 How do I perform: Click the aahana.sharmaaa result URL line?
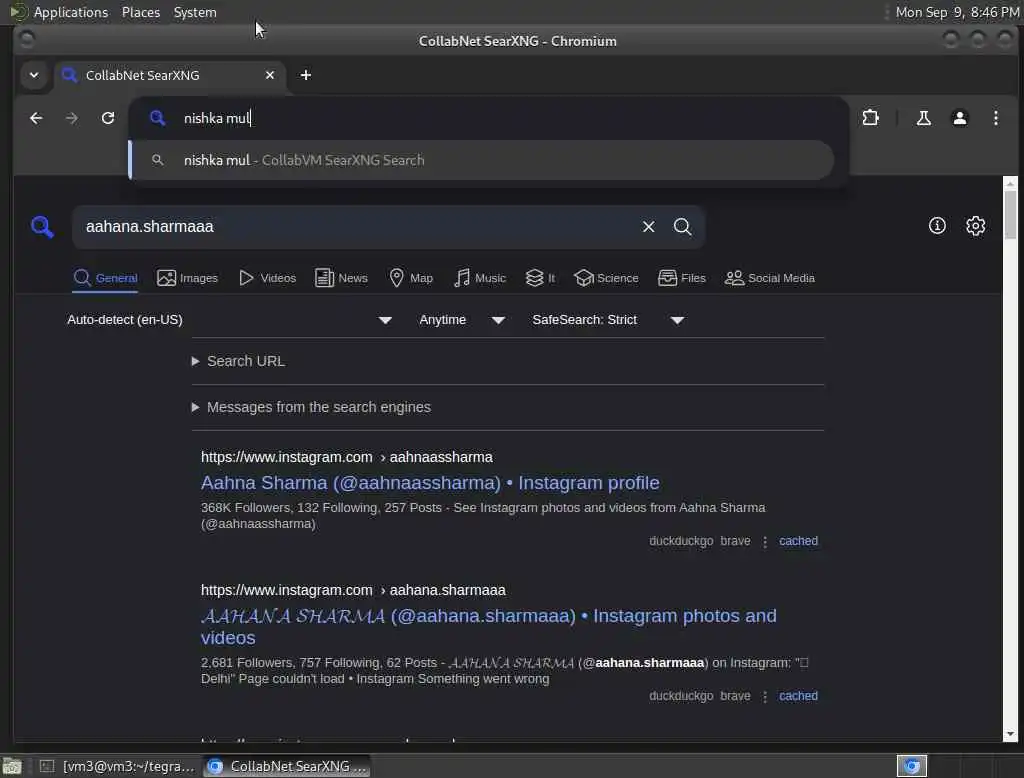pyautogui.click(x=353, y=591)
